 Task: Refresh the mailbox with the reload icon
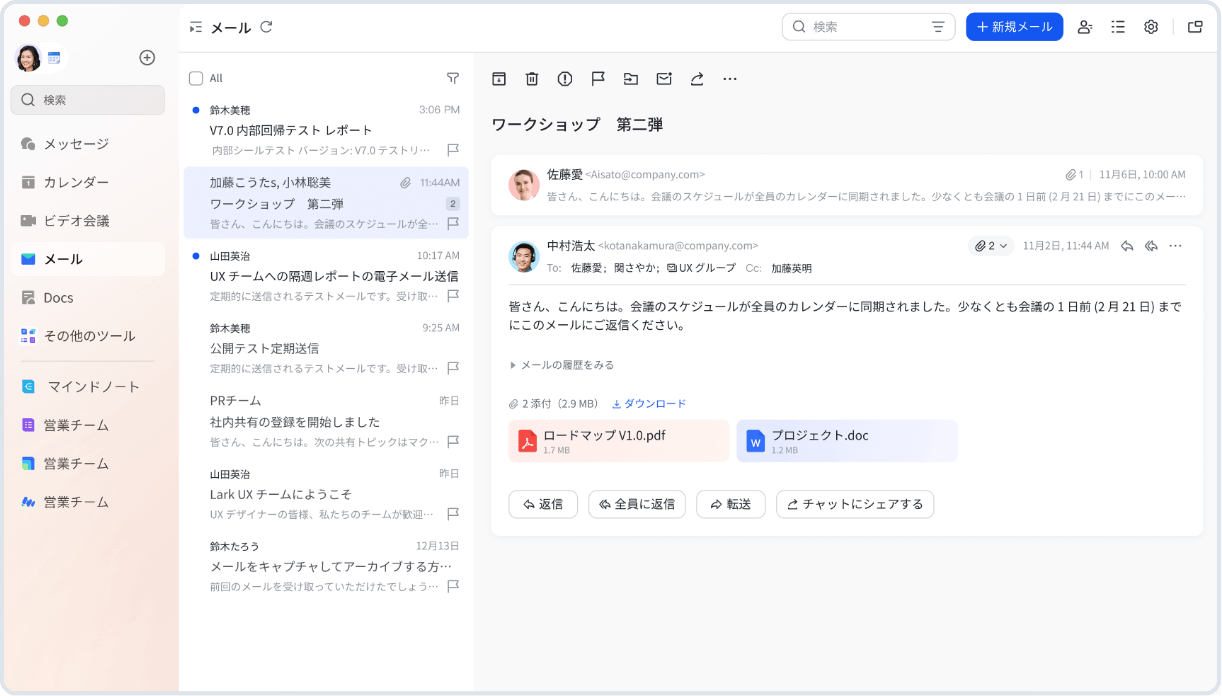(266, 27)
